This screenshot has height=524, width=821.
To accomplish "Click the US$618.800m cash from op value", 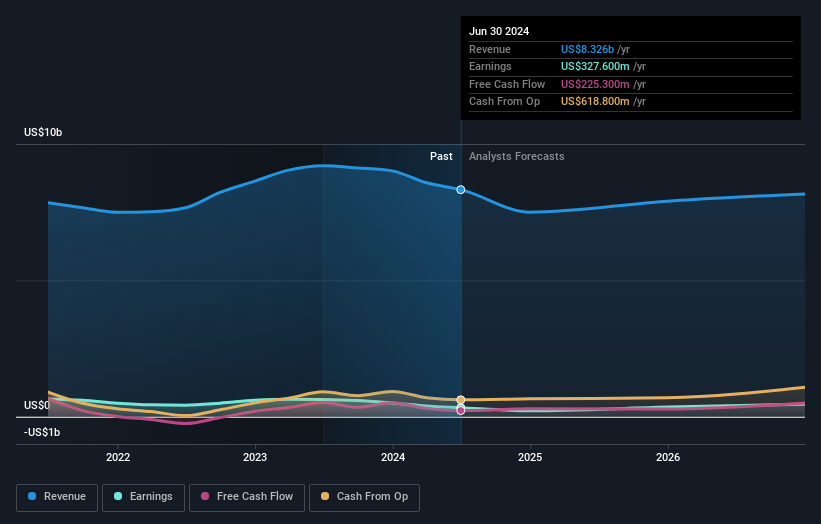I will 595,102.
